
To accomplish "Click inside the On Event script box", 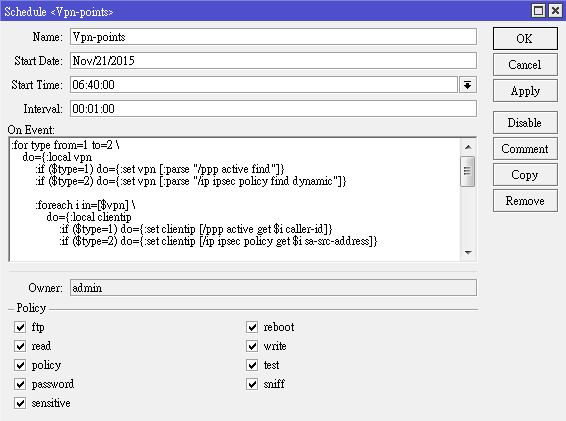I will pos(235,199).
